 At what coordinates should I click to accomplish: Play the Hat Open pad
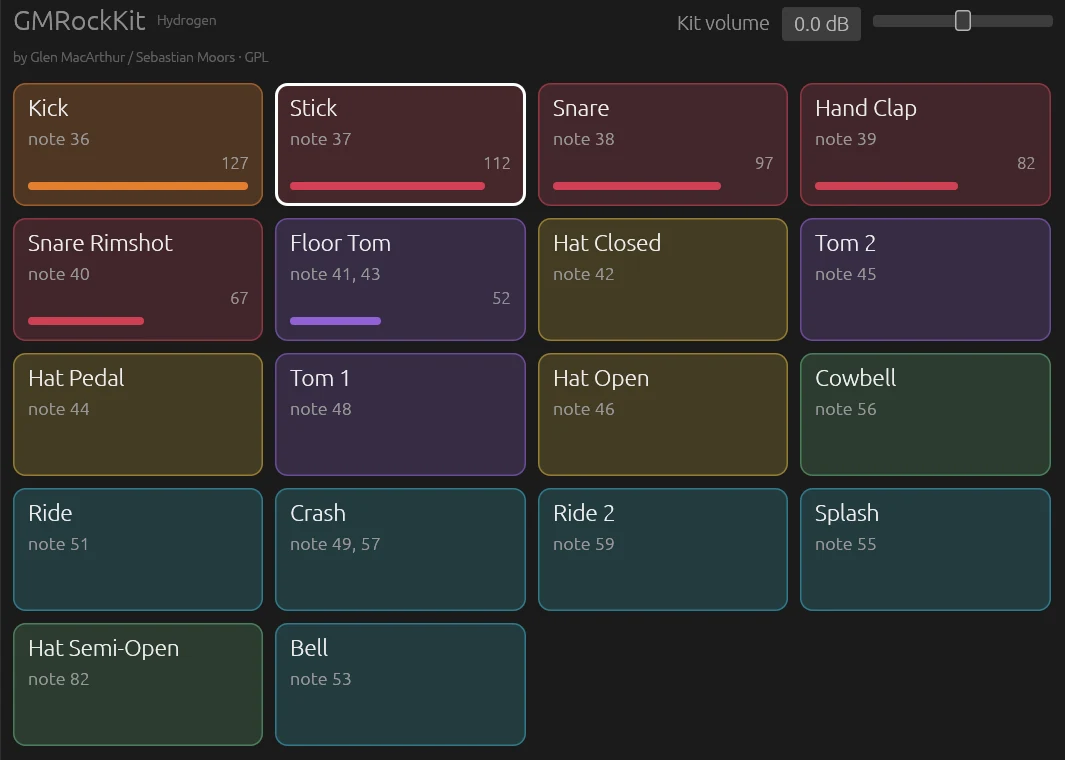pos(663,414)
